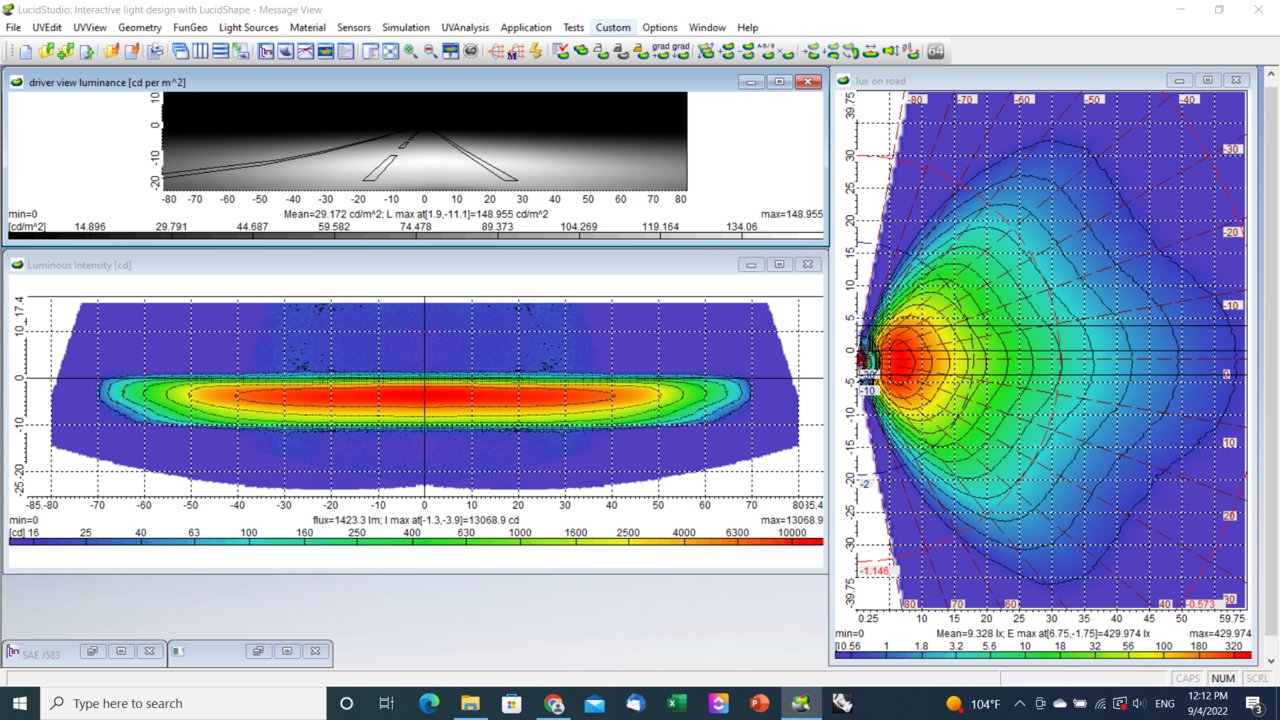Click the folder icon with green plus
The image size is (1280, 720).
pyautogui.click(x=65, y=51)
